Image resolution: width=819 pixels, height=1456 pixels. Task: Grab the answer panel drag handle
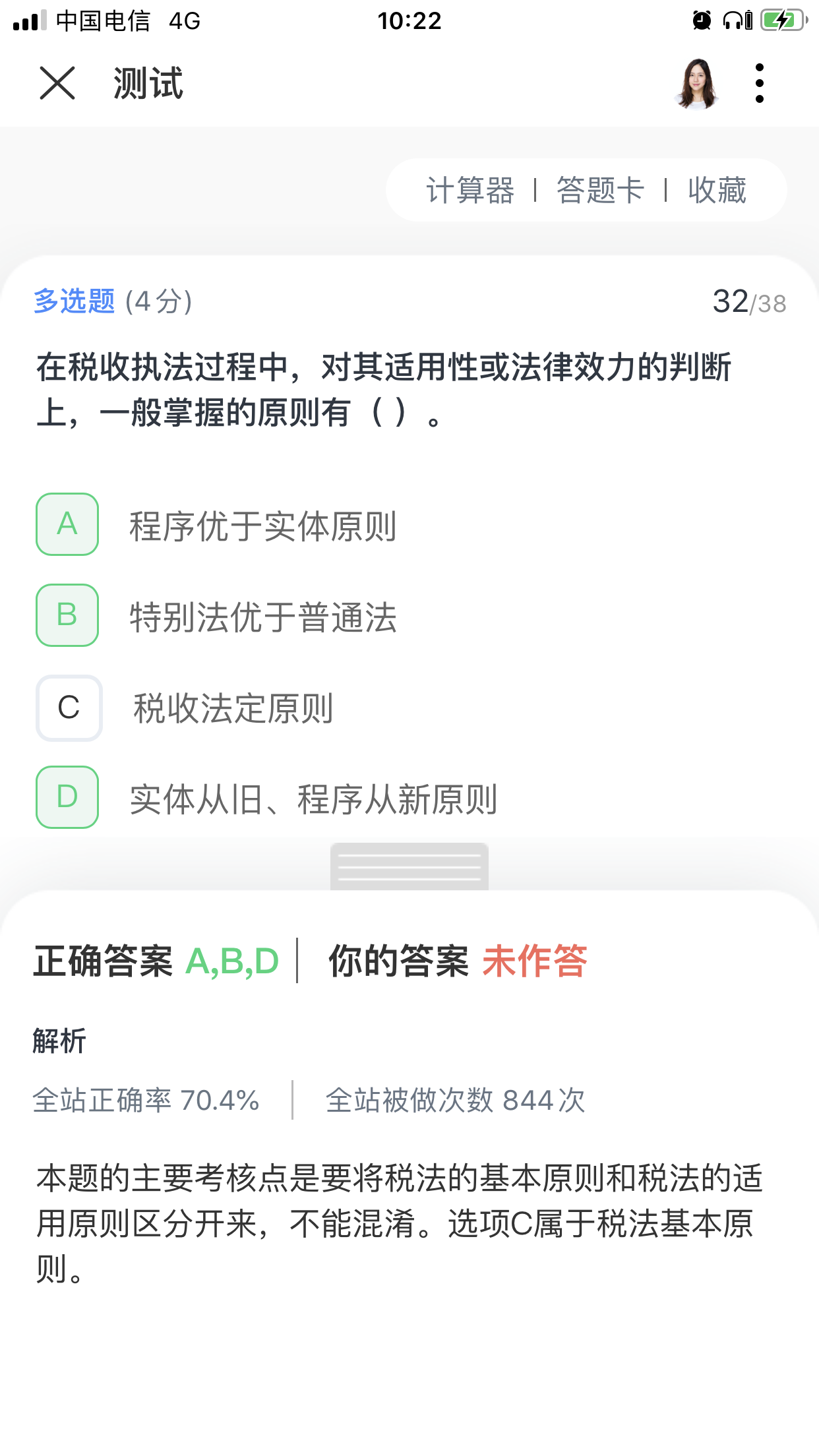[409, 866]
